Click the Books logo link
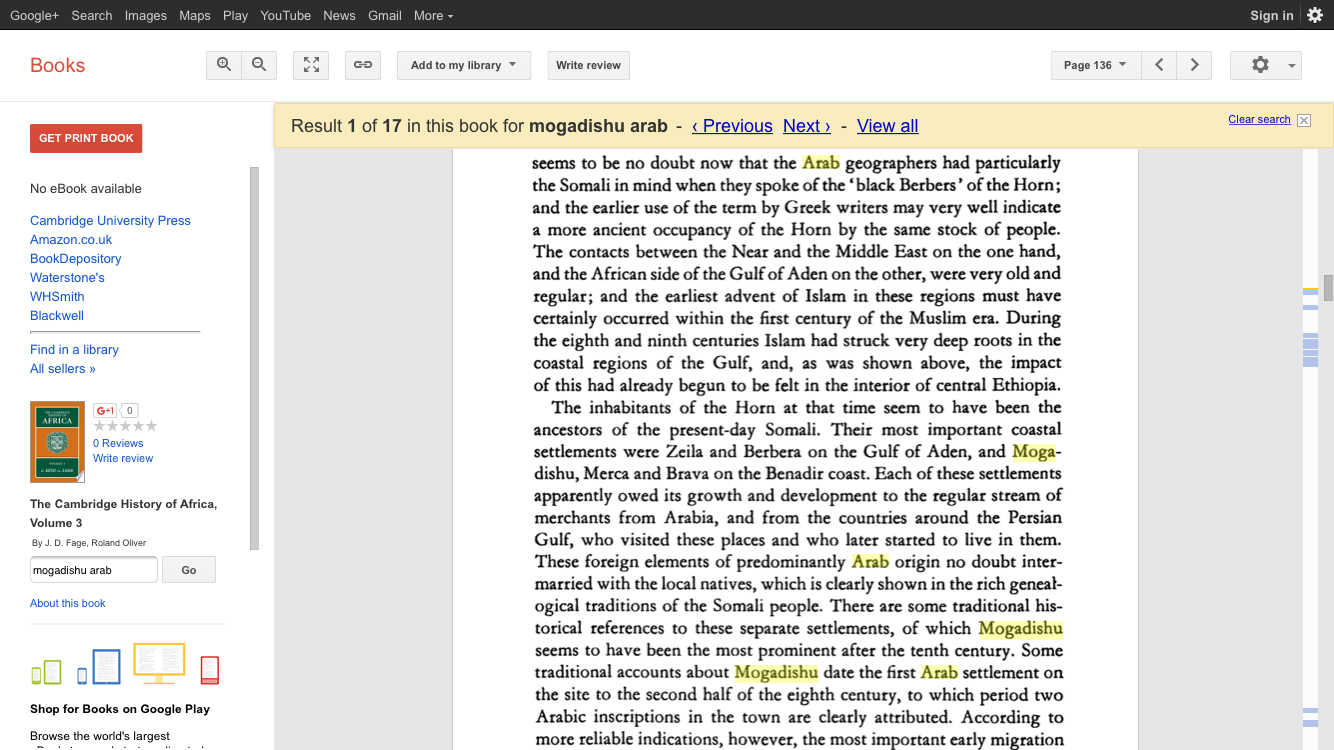1334x750 pixels. pos(57,65)
